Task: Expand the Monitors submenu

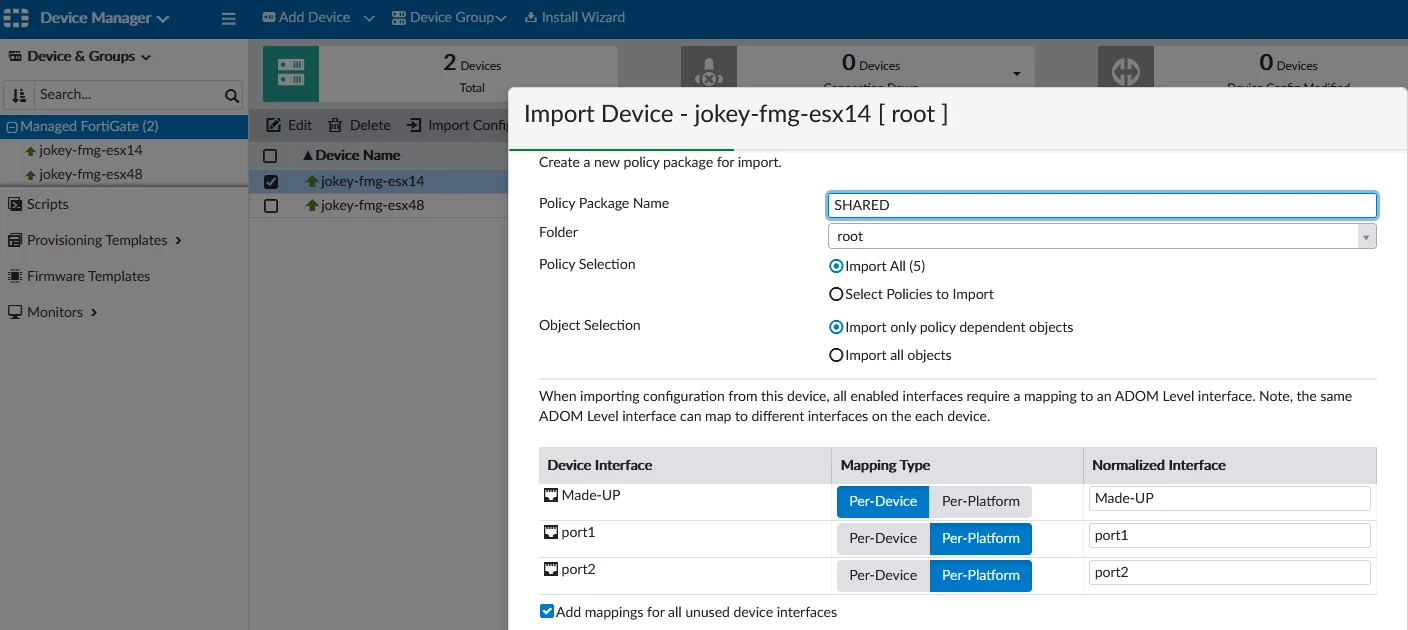Action: point(94,313)
